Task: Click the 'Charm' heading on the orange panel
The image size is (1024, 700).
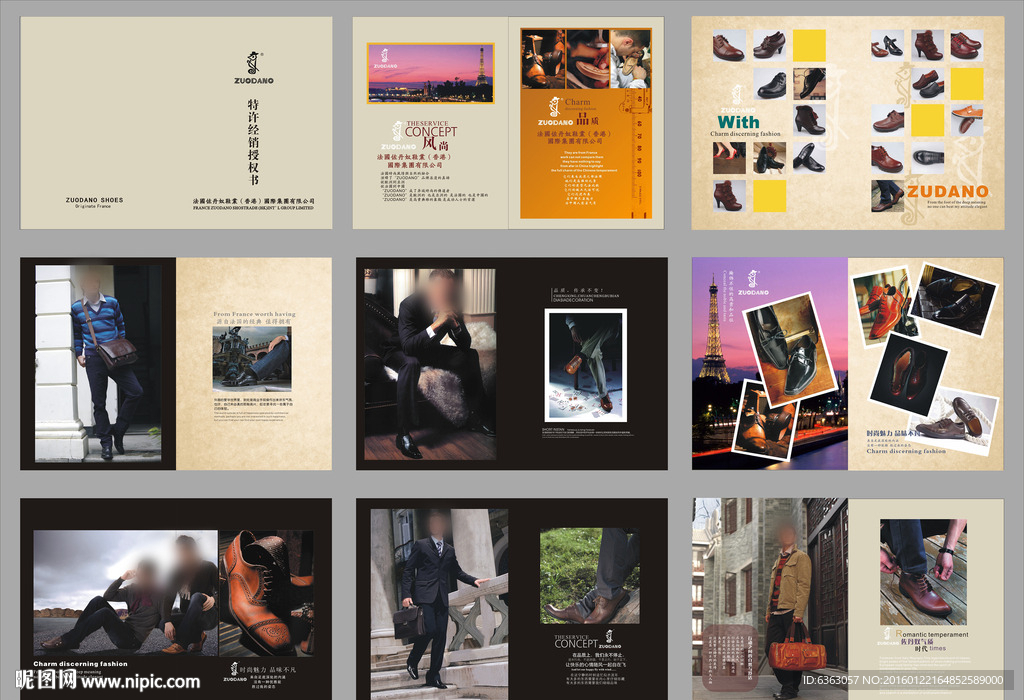Action: (577, 102)
